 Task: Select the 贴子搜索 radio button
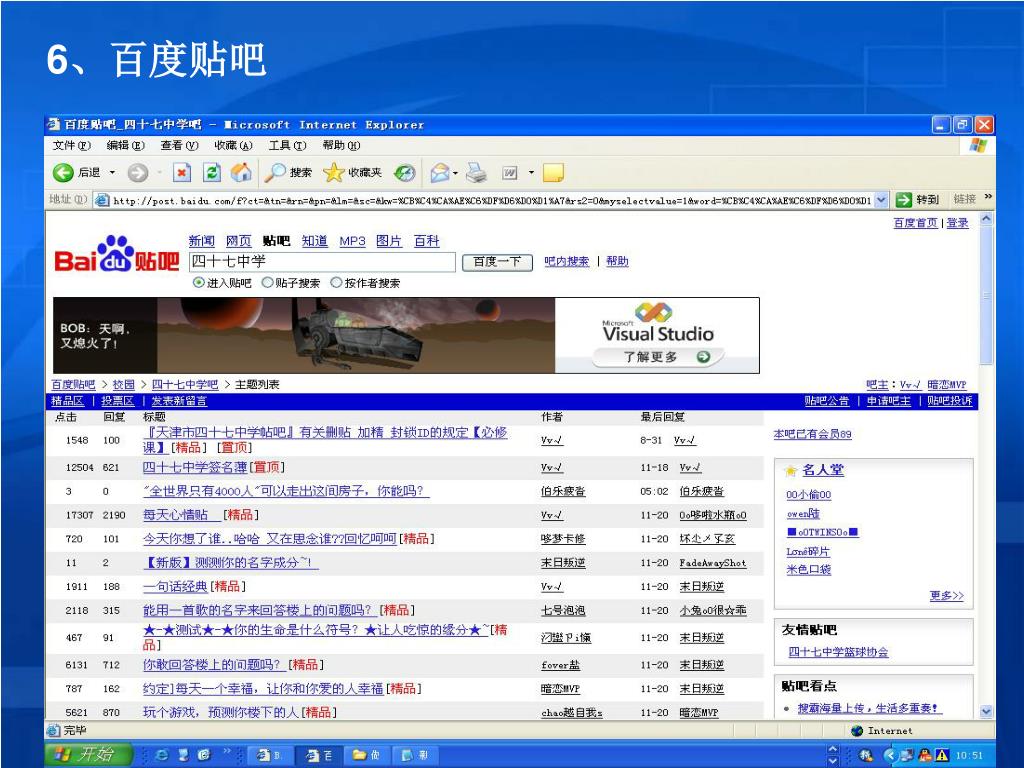pyautogui.click(x=266, y=282)
